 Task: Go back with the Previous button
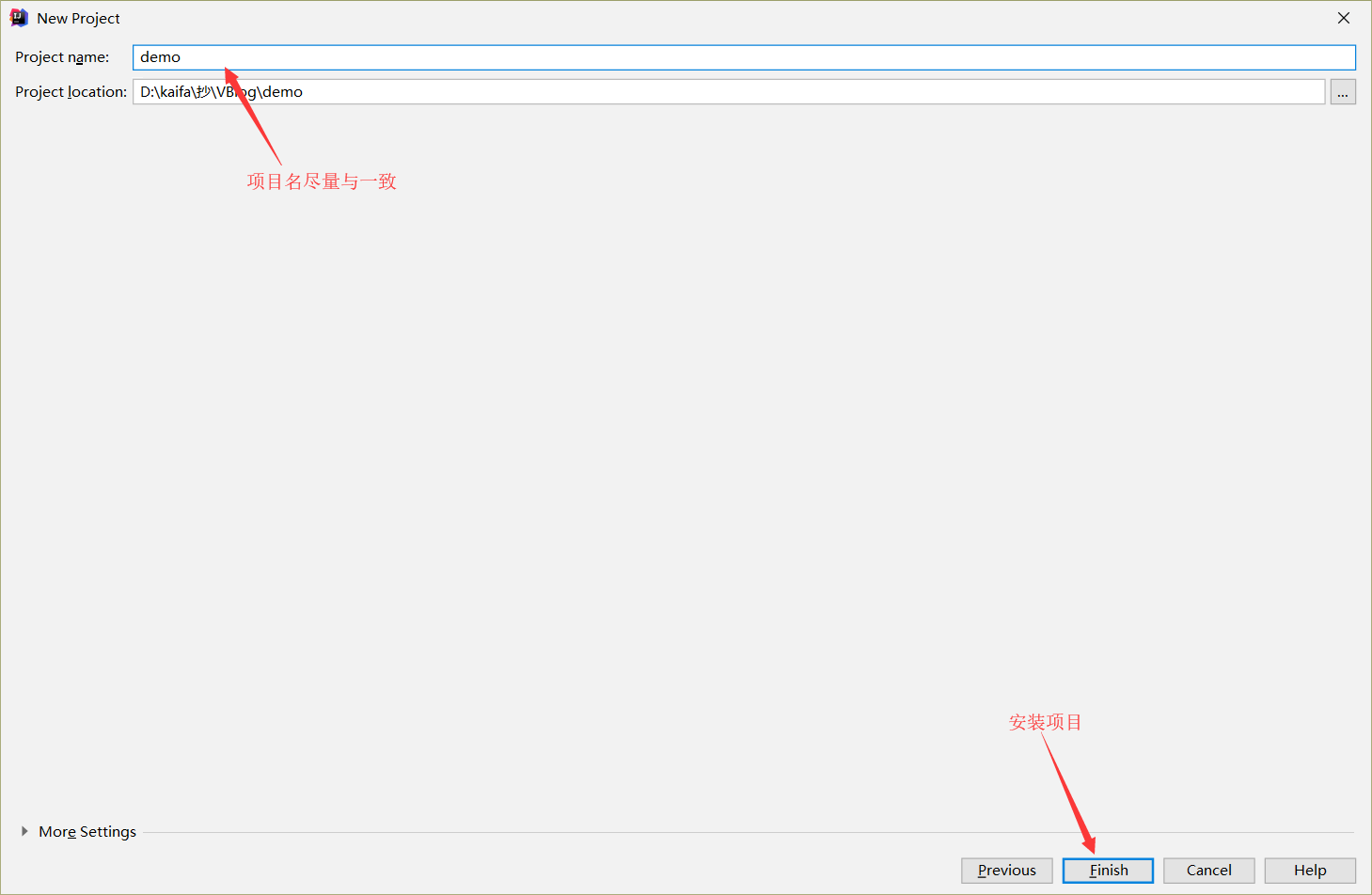pyautogui.click(x=1007, y=871)
